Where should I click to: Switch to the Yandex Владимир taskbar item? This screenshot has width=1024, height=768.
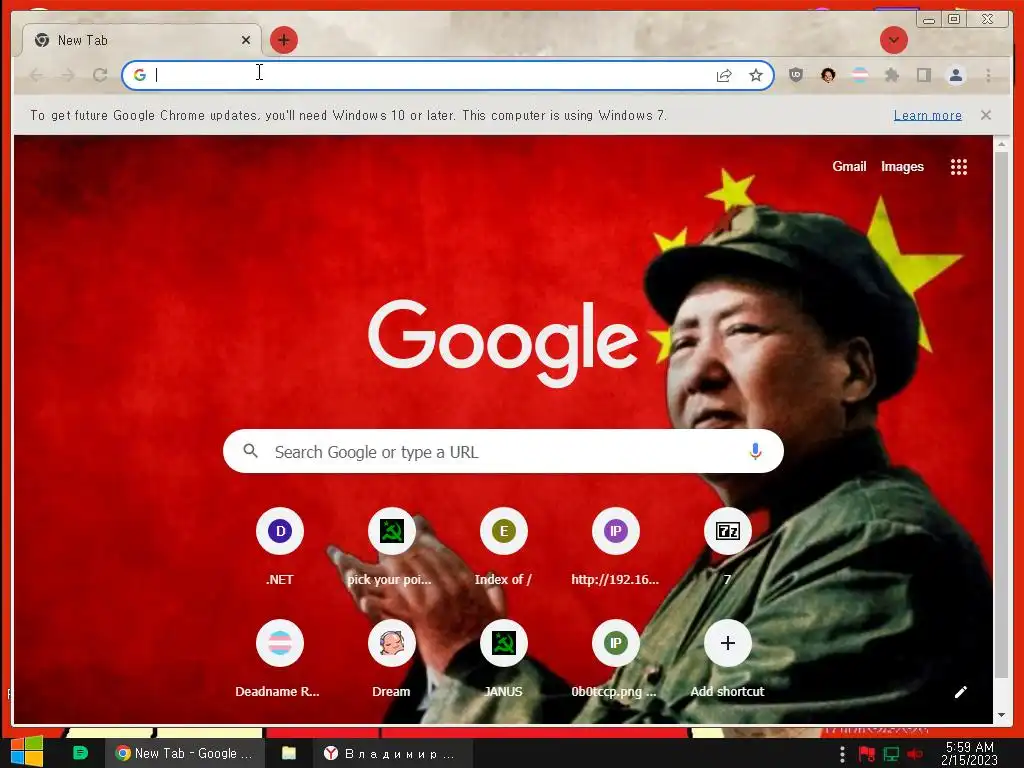[x=392, y=754]
